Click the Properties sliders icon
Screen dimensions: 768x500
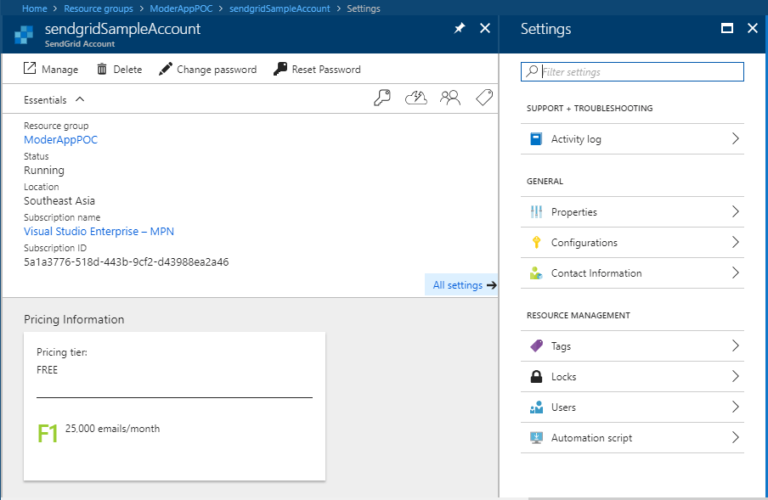536,212
